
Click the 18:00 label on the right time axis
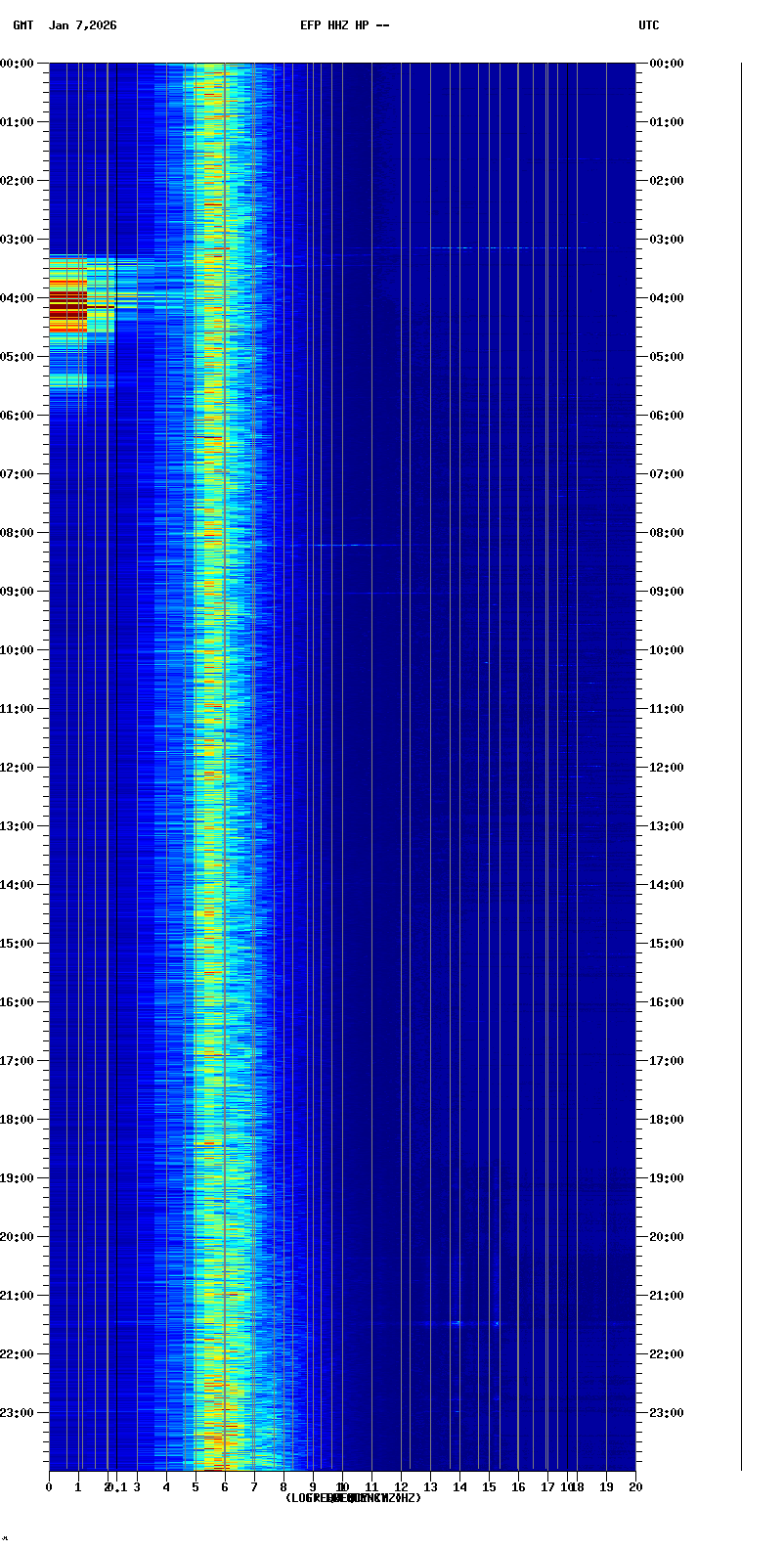[x=667, y=1120]
